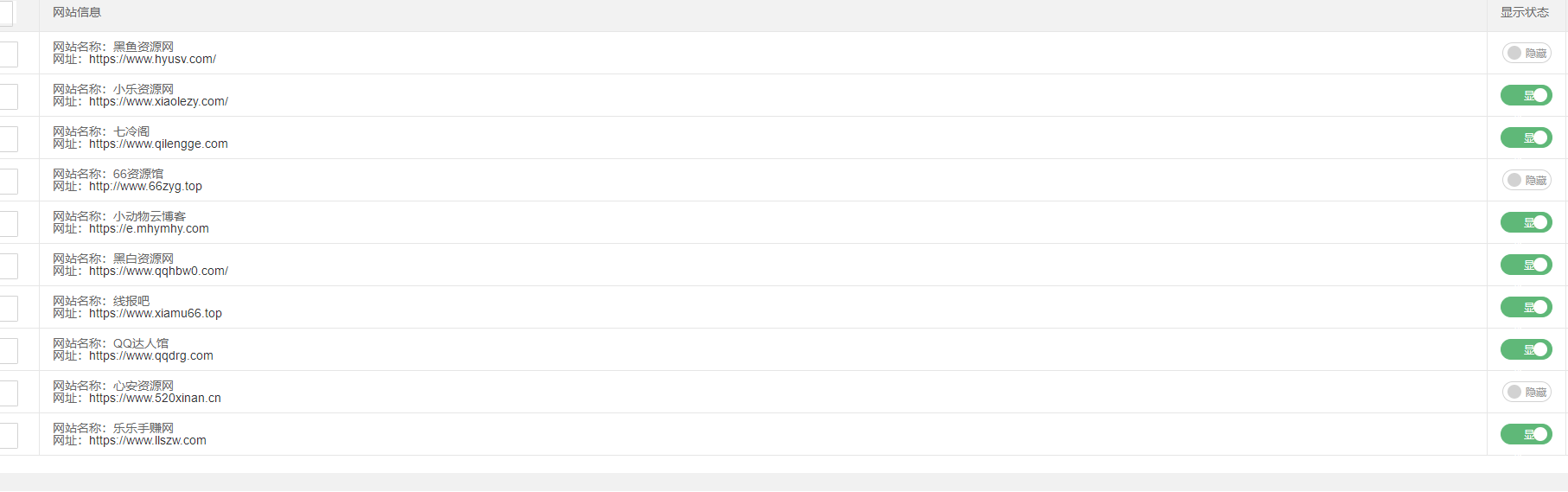1568x492 pixels.
Task: Click the https://www.qilengge.com address
Action: coord(158,144)
